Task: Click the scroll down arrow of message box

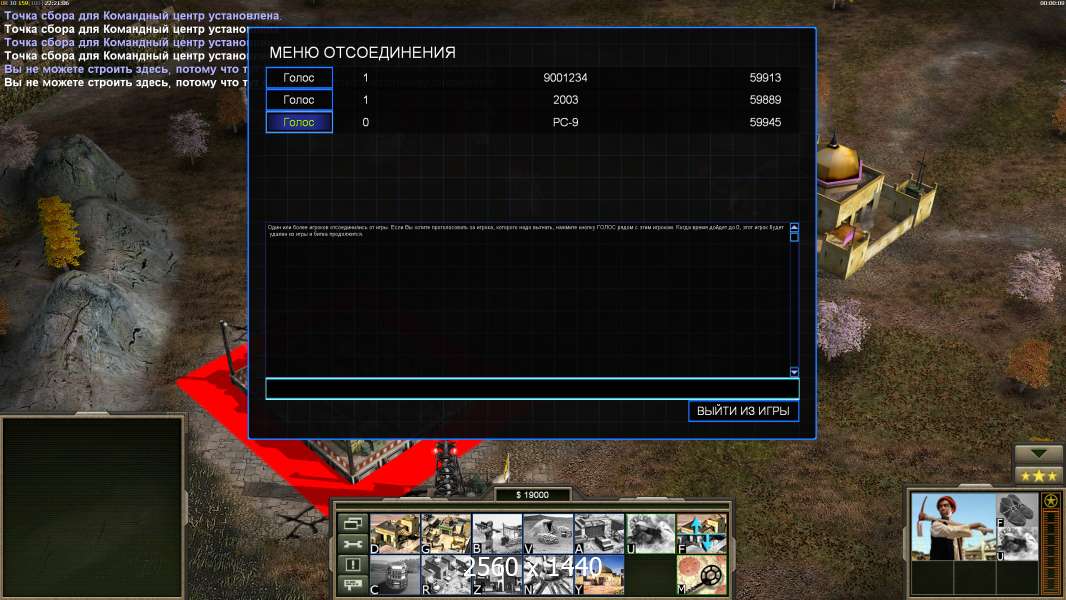Action: click(794, 372)
